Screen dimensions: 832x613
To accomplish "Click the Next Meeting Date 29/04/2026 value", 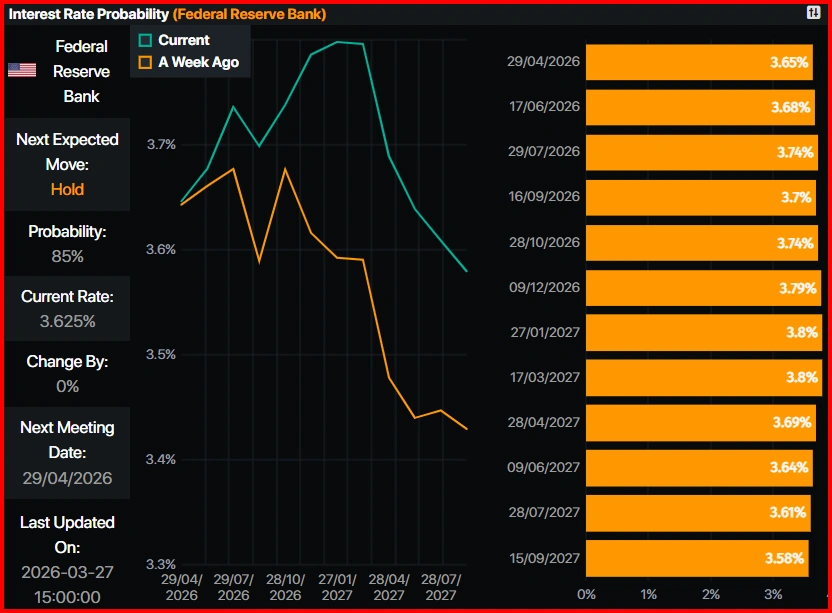I will coord(67,478).
